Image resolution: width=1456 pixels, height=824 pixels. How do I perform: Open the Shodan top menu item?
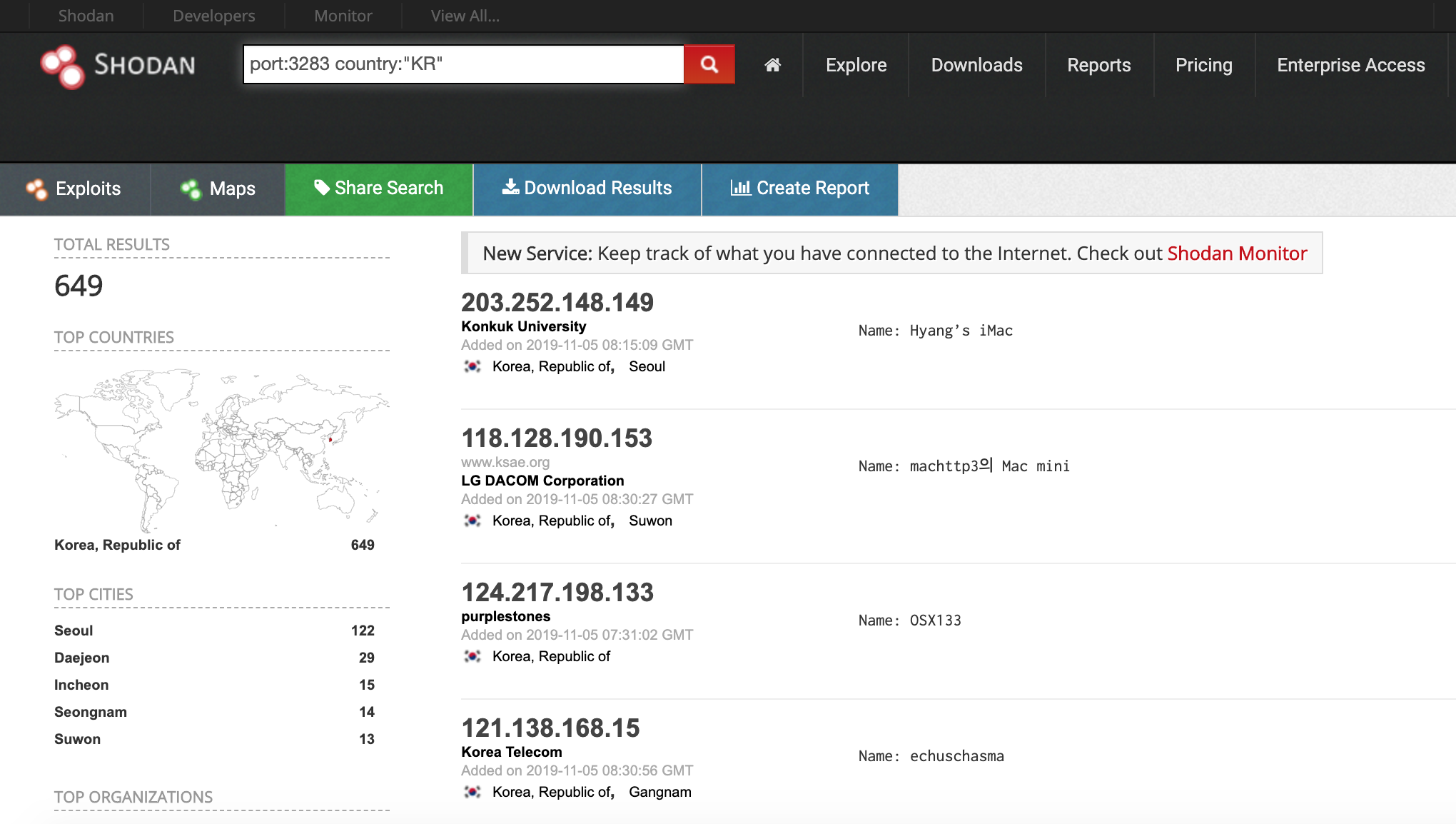[86, 16]
